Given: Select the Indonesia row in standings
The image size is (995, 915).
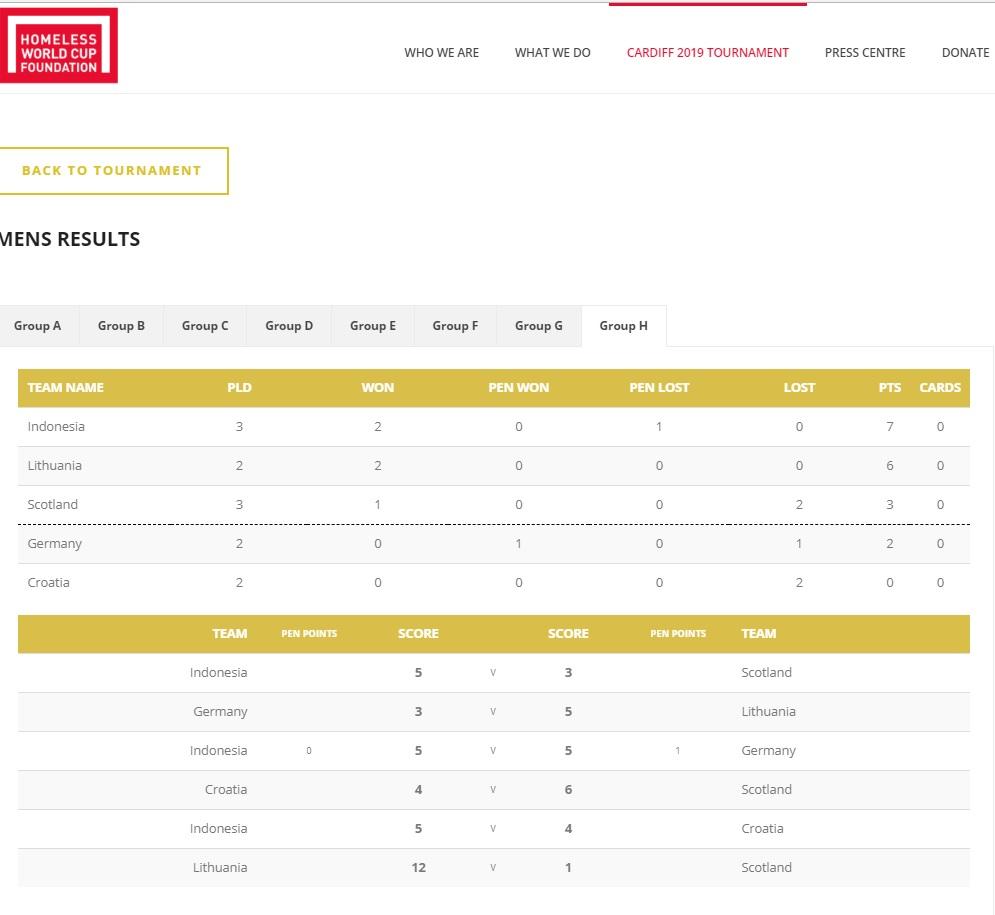Looking at the screenshot, I should click(56, 427).
